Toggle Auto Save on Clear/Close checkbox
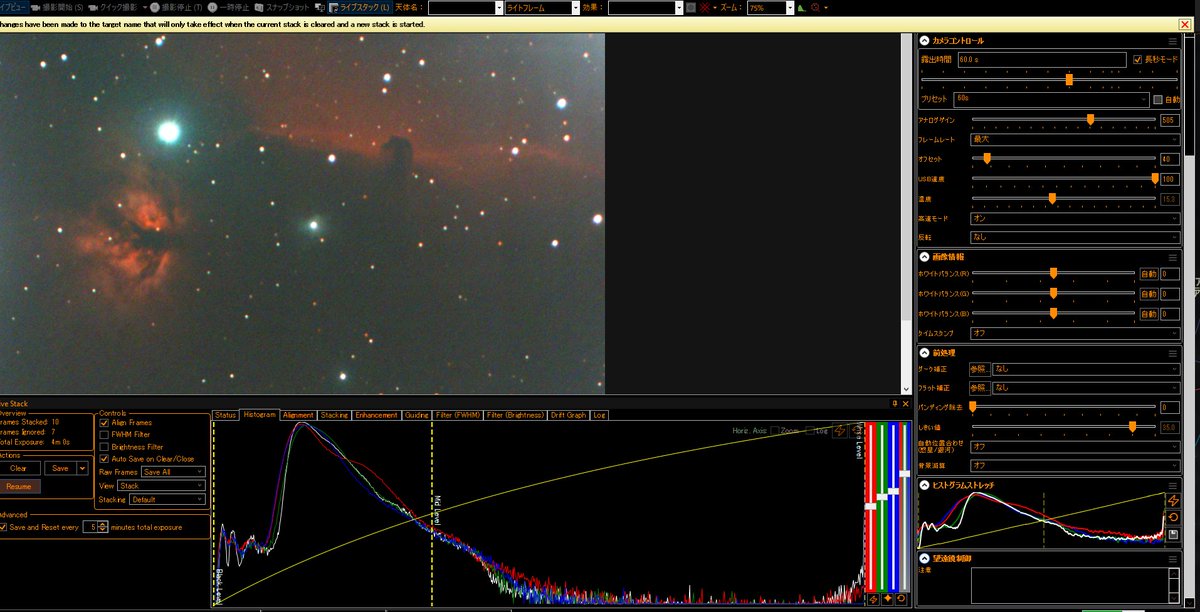Viewport: 1200px width, 612px height. pos(104,459)
